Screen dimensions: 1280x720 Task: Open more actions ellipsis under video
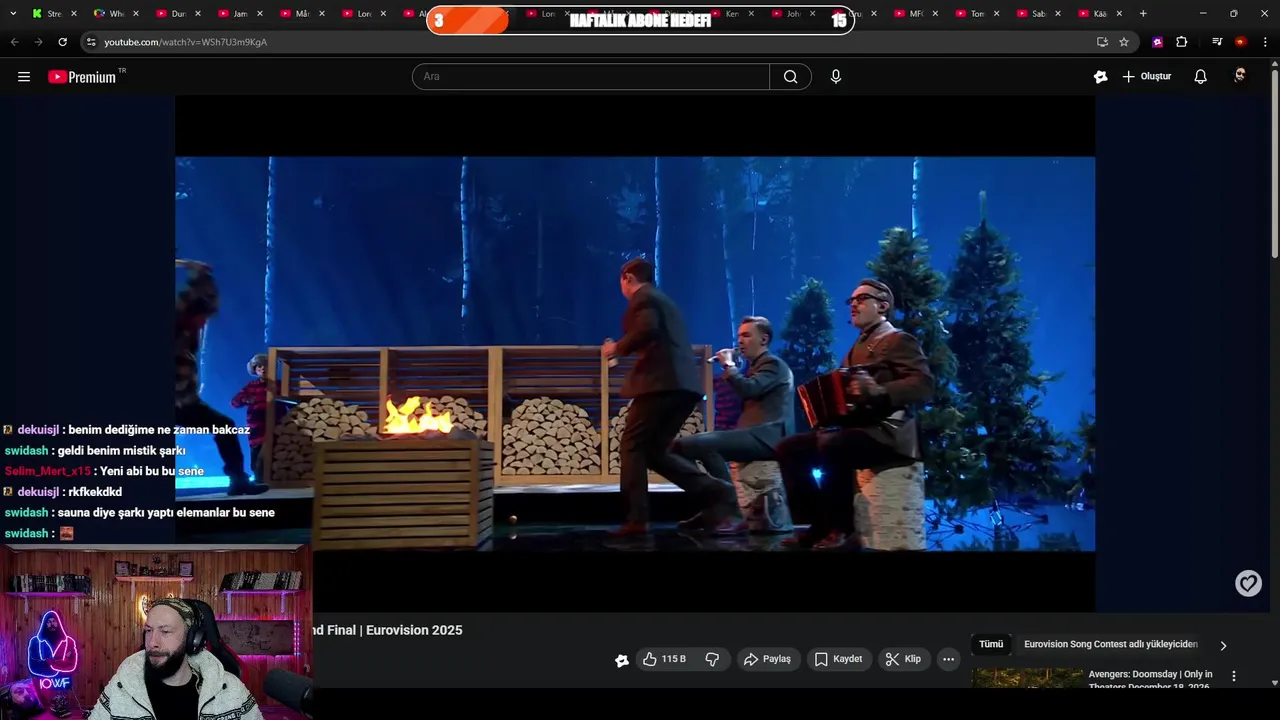(948, 659)
